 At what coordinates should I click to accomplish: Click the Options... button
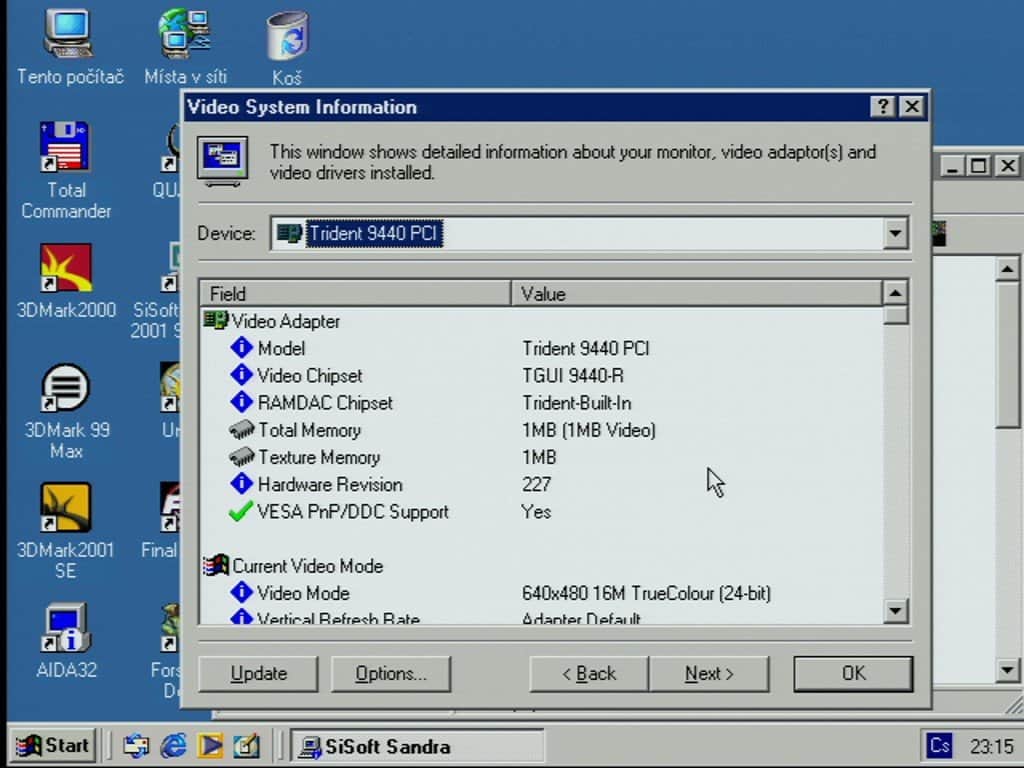[391, 673]
